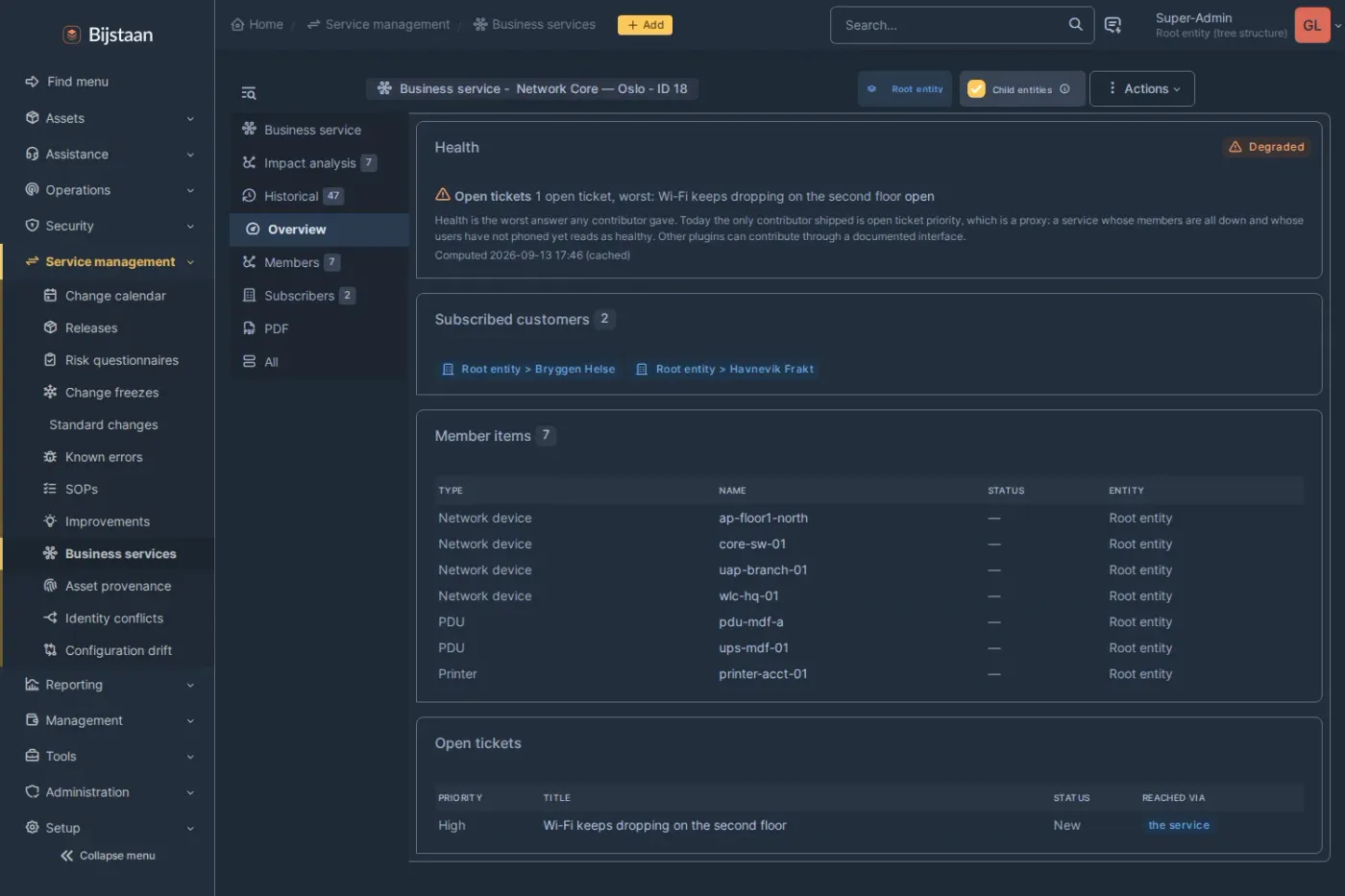Open the Impact analysis tab
The image size is (1345, 896).
[x=309, y=163]
